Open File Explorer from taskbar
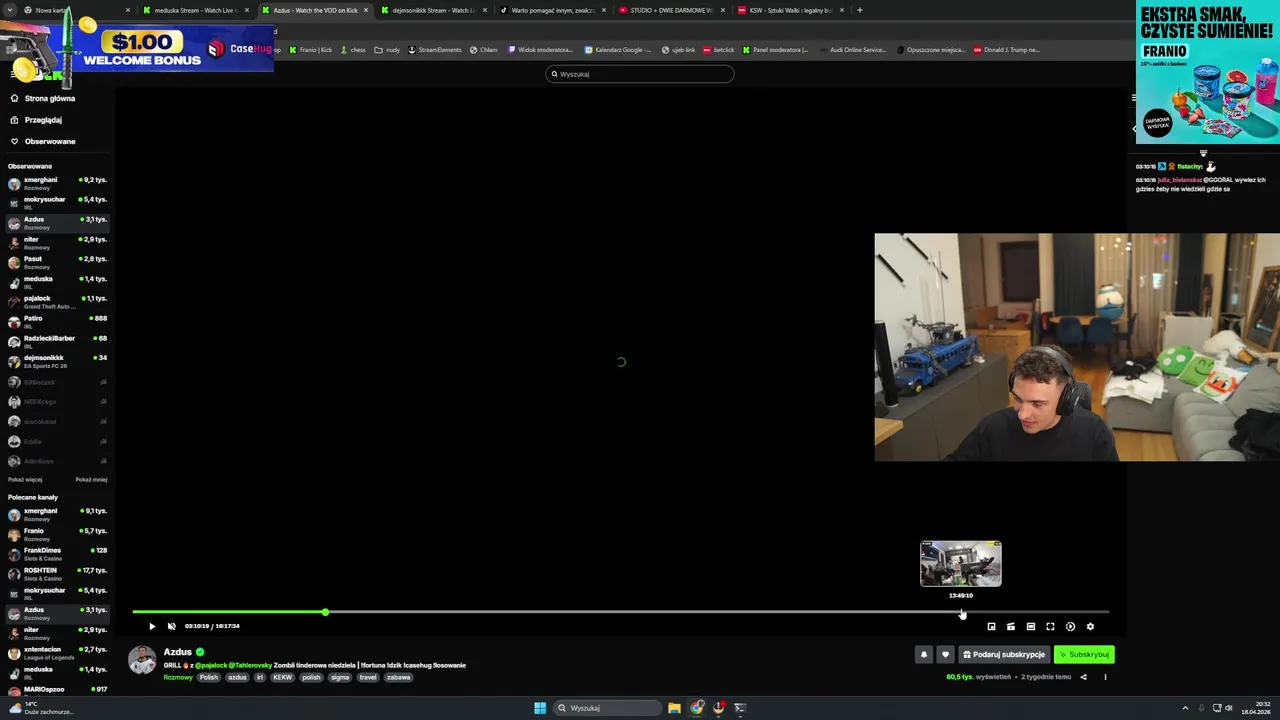The image size is (1280, 720). (675, 708)
